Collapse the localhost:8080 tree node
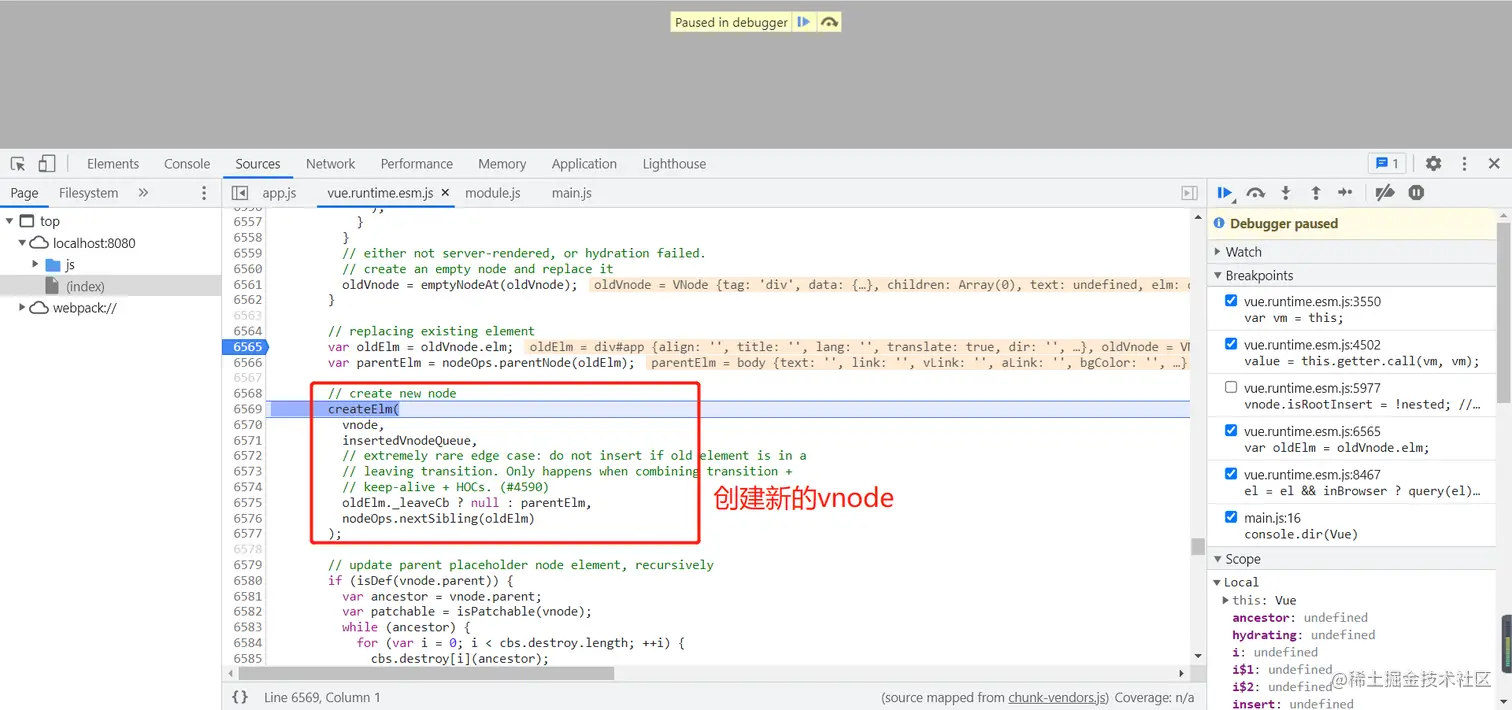The width and height of the screenshot is (1512, 710). tap(22, 243)
